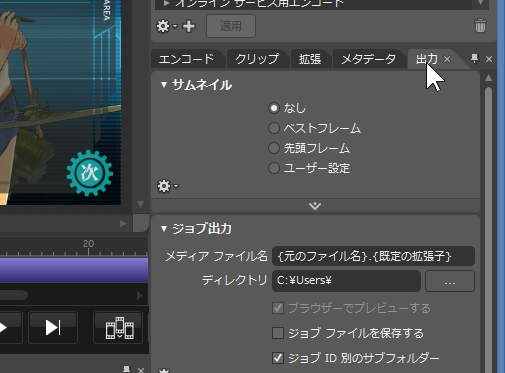Close the bottom-left panel
The image size is (505, 373).
pos(141,370)
